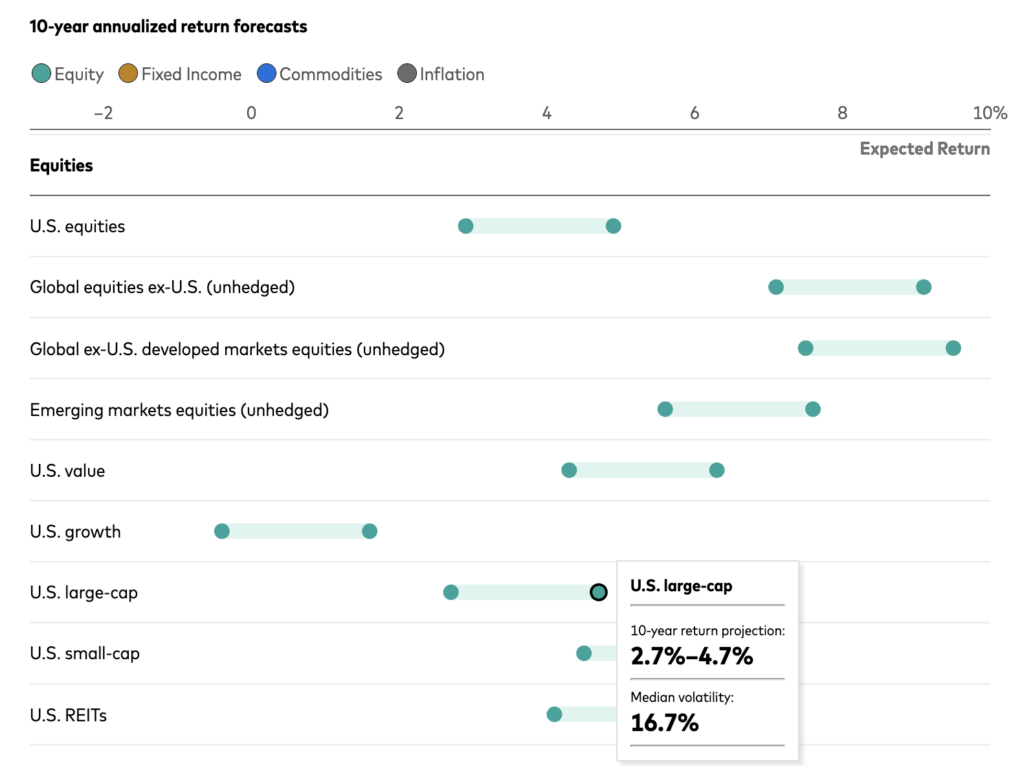Image resolution: width=1024 pixels, height=766 pixels.
Task: Click the U.S. large-cap tooltip title
Action: [x=681, y=586]
